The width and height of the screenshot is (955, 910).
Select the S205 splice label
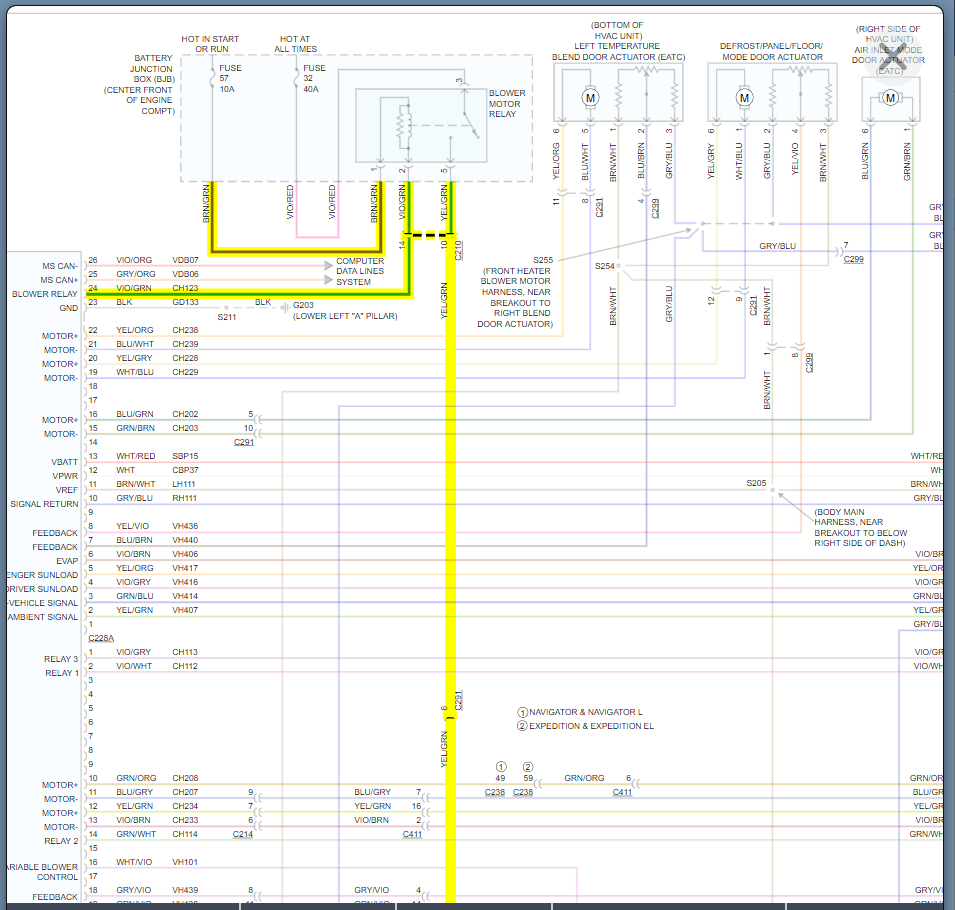[x=756, y=483]
